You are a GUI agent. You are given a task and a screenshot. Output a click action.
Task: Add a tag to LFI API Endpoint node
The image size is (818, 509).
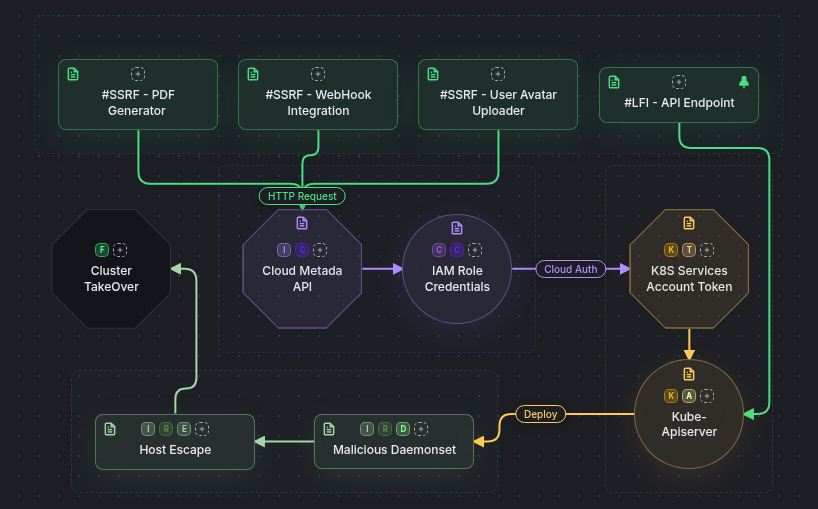[679, 82]
